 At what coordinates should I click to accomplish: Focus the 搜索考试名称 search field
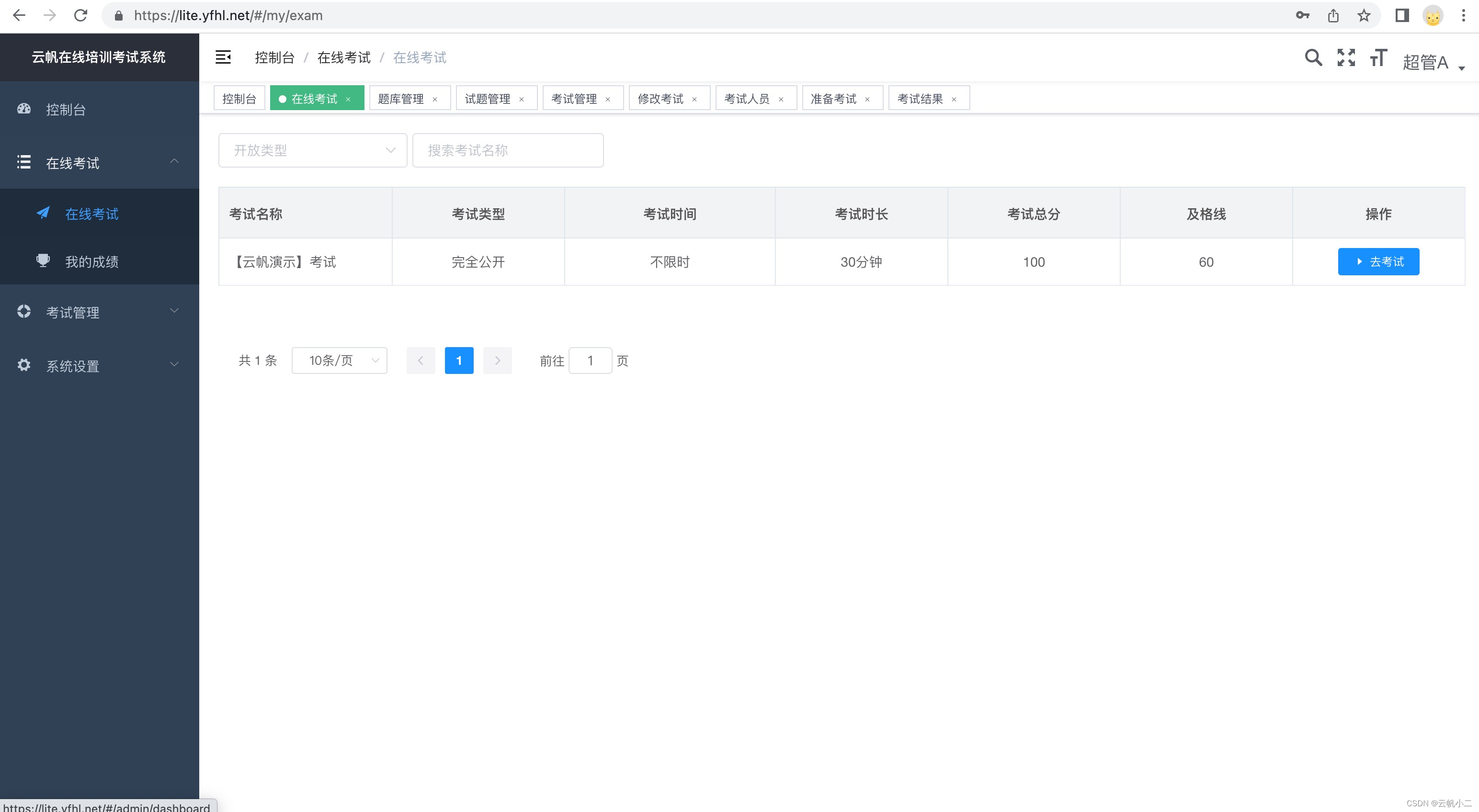coord(508,150)
